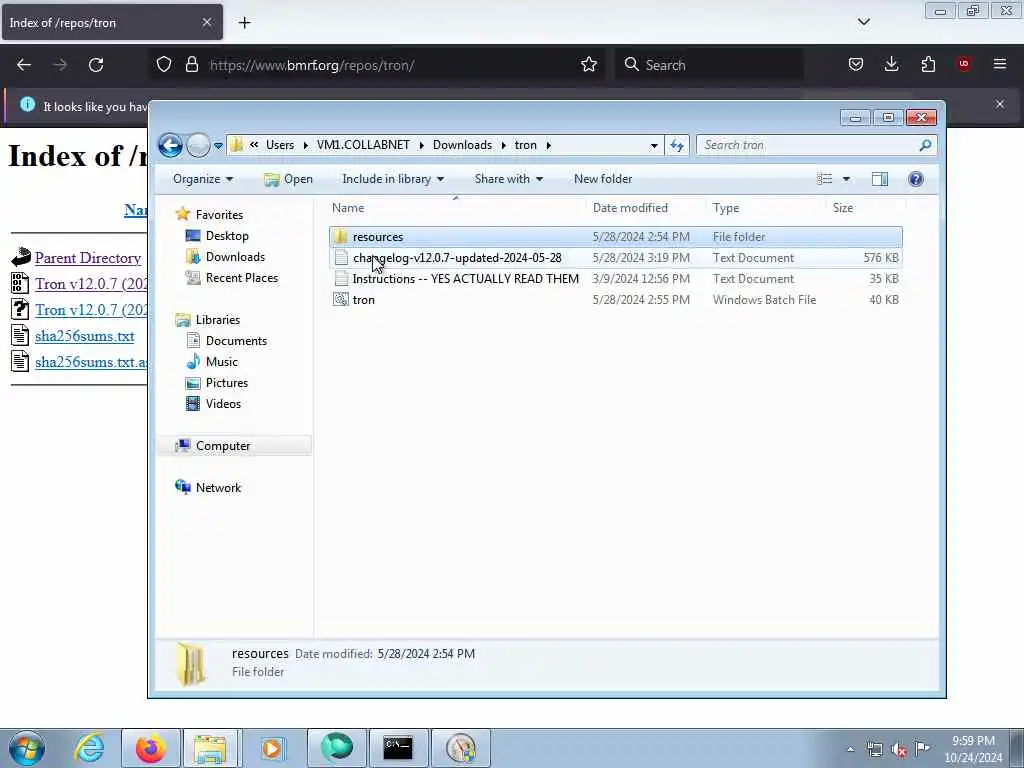Sort files by Type column
Screen dimensions: 1024x768
click(766, 208)
